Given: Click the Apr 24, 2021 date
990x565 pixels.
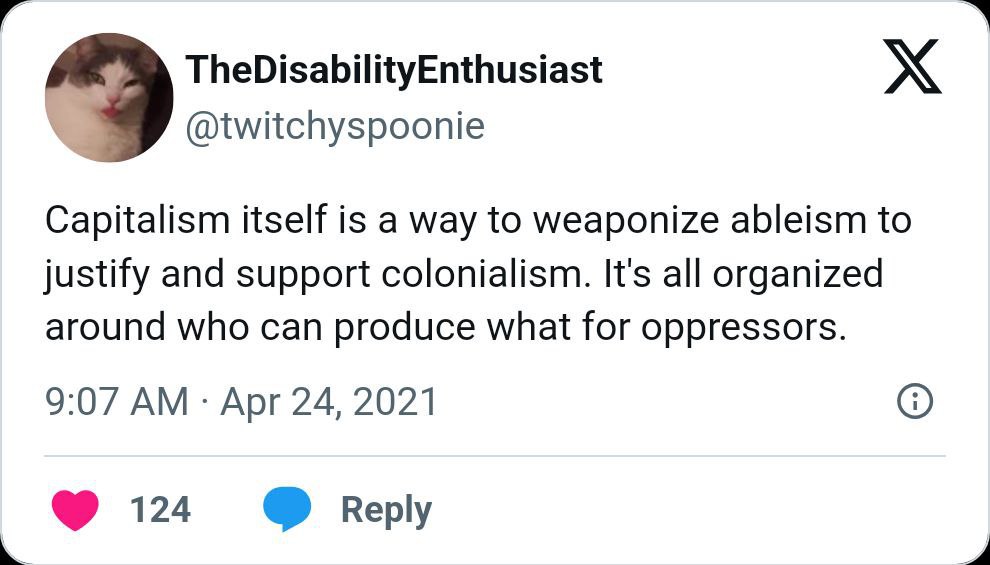Looking at the screenshot, I should (329, 402).
